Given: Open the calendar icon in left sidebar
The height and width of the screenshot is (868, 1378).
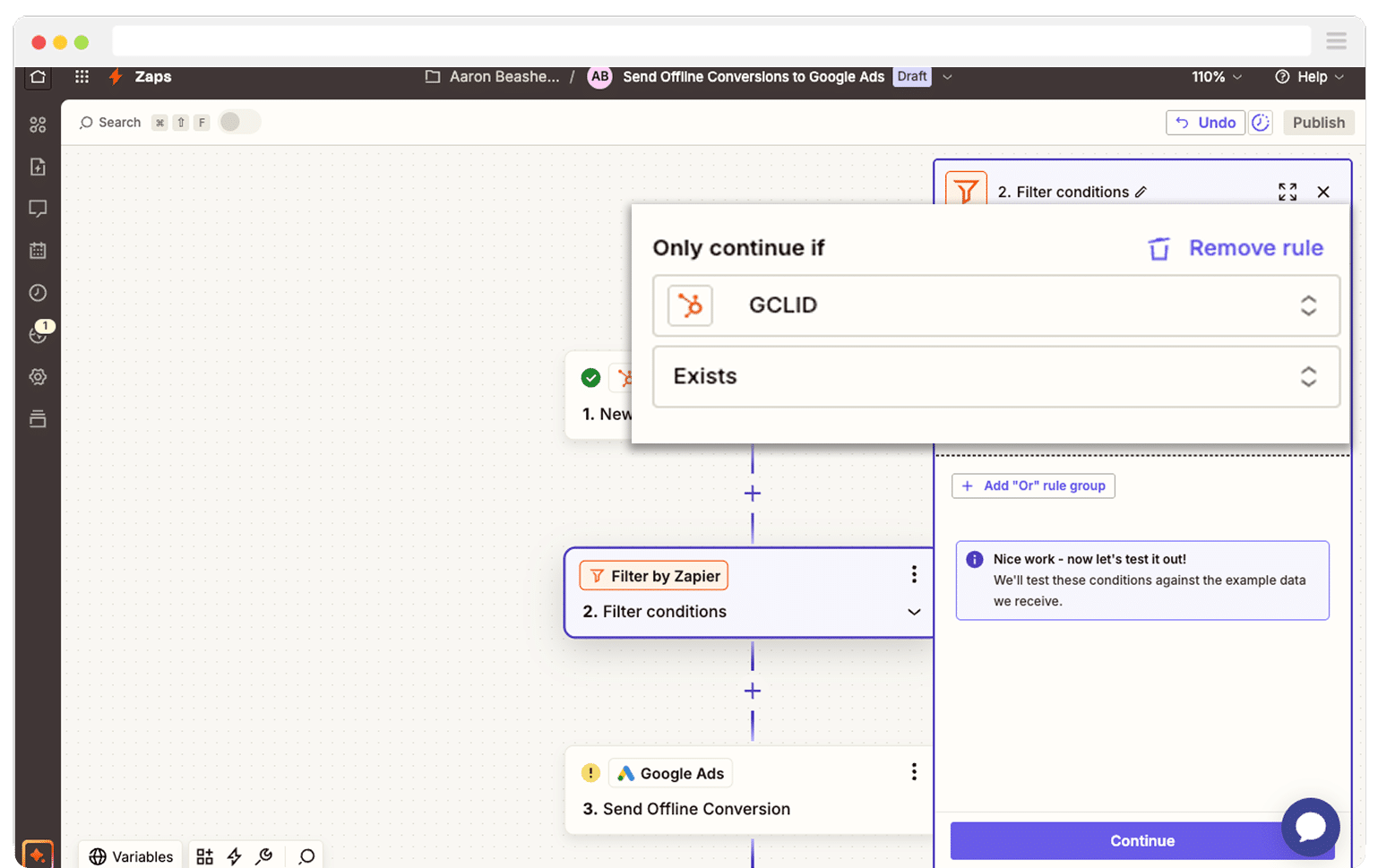Looking at the screenshot, I should click(38, 251).
